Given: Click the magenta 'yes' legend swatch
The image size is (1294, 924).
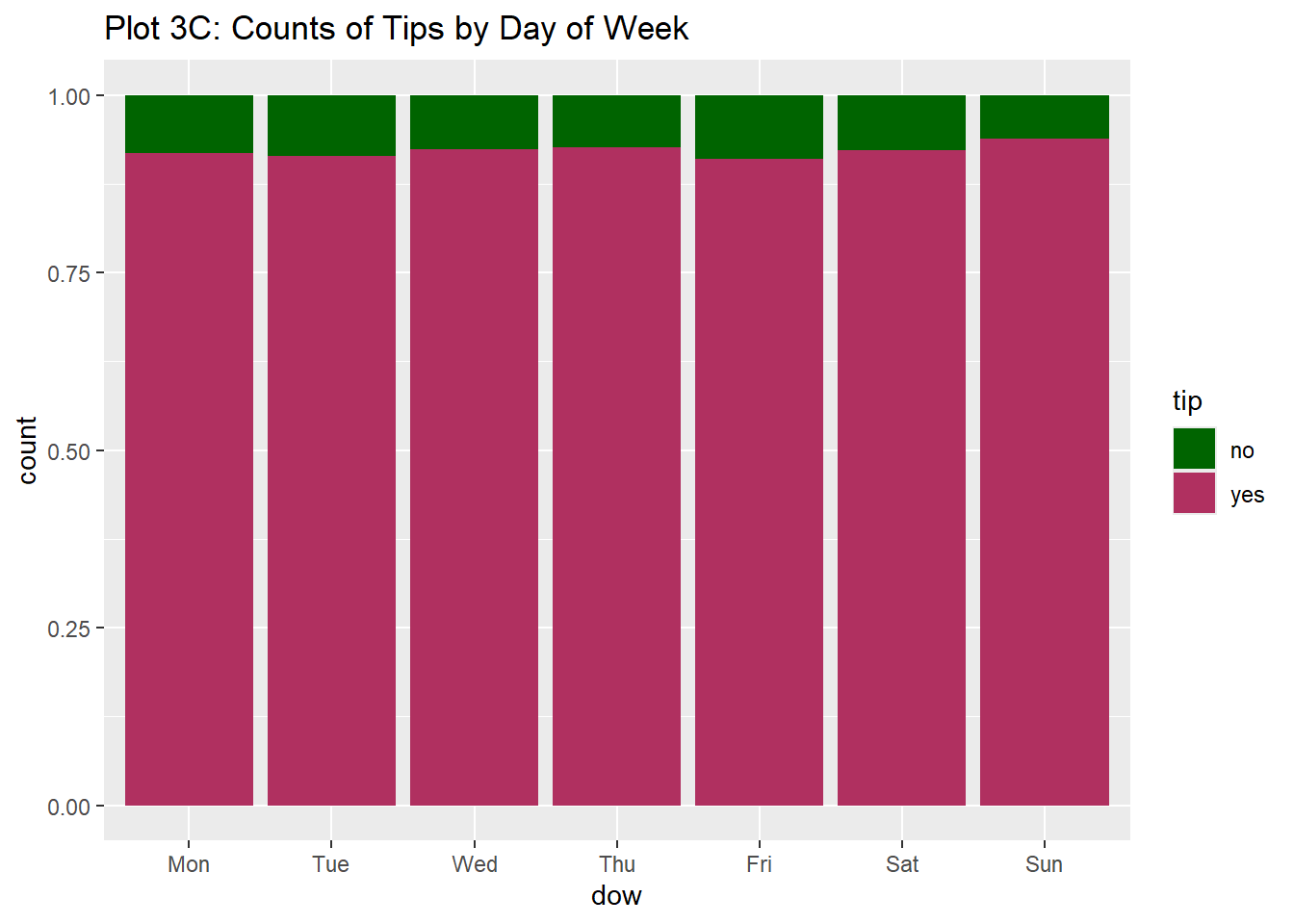Looking at the screenshot, I should pos(1194,493).
